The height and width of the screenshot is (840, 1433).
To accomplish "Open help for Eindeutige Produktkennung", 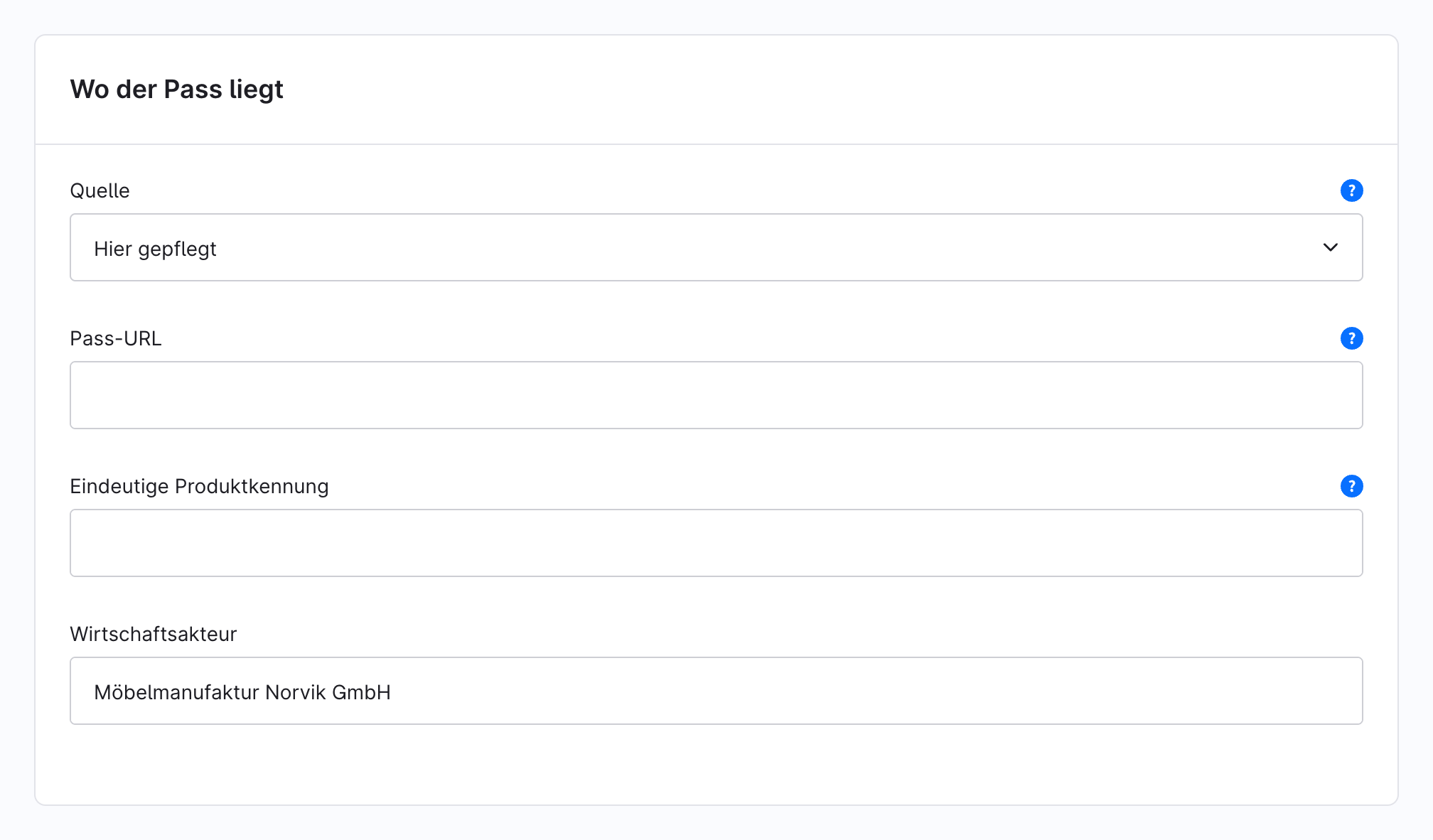I will coord(1351,486).
